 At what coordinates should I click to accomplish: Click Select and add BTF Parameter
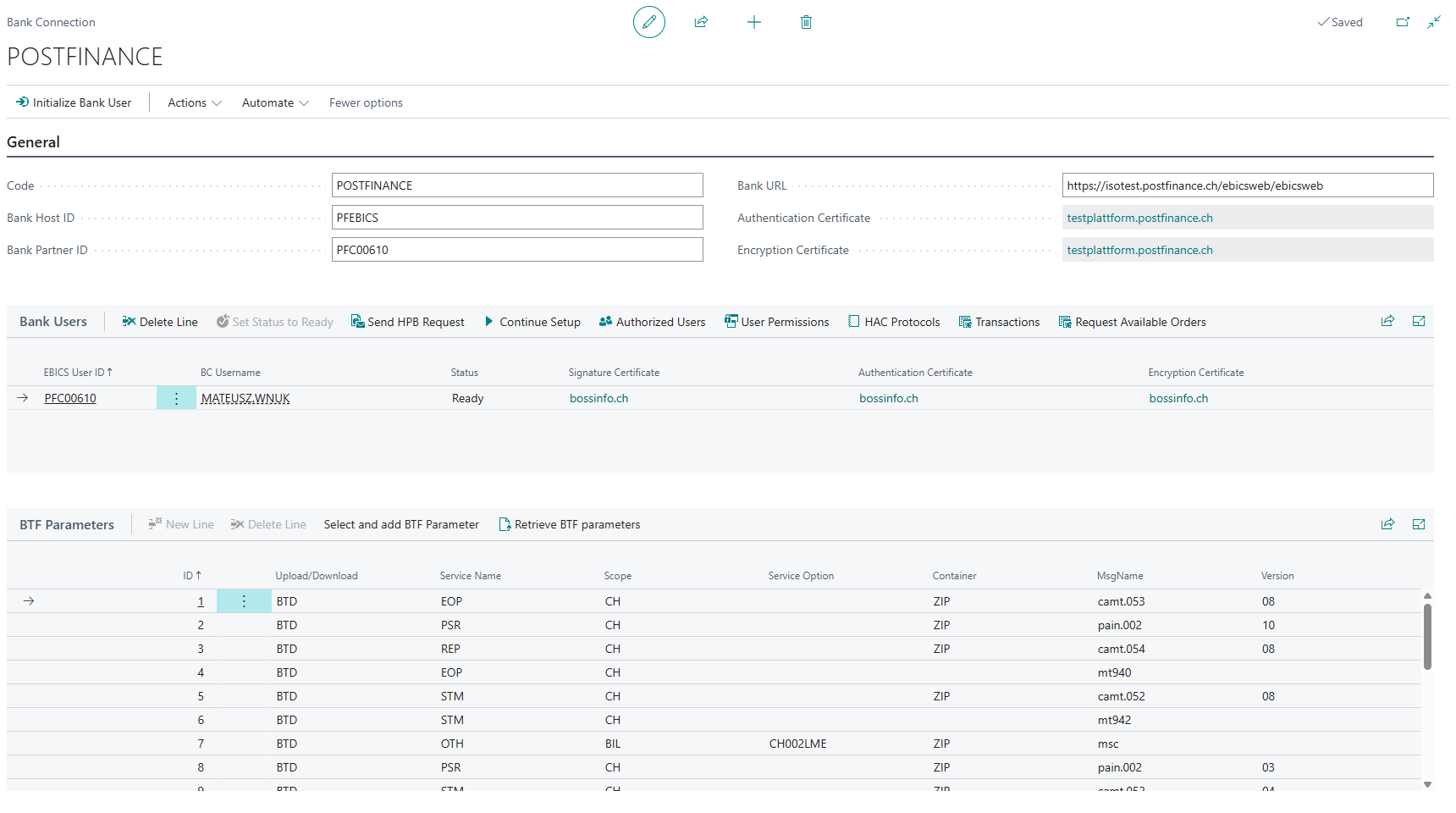(401, 524)
